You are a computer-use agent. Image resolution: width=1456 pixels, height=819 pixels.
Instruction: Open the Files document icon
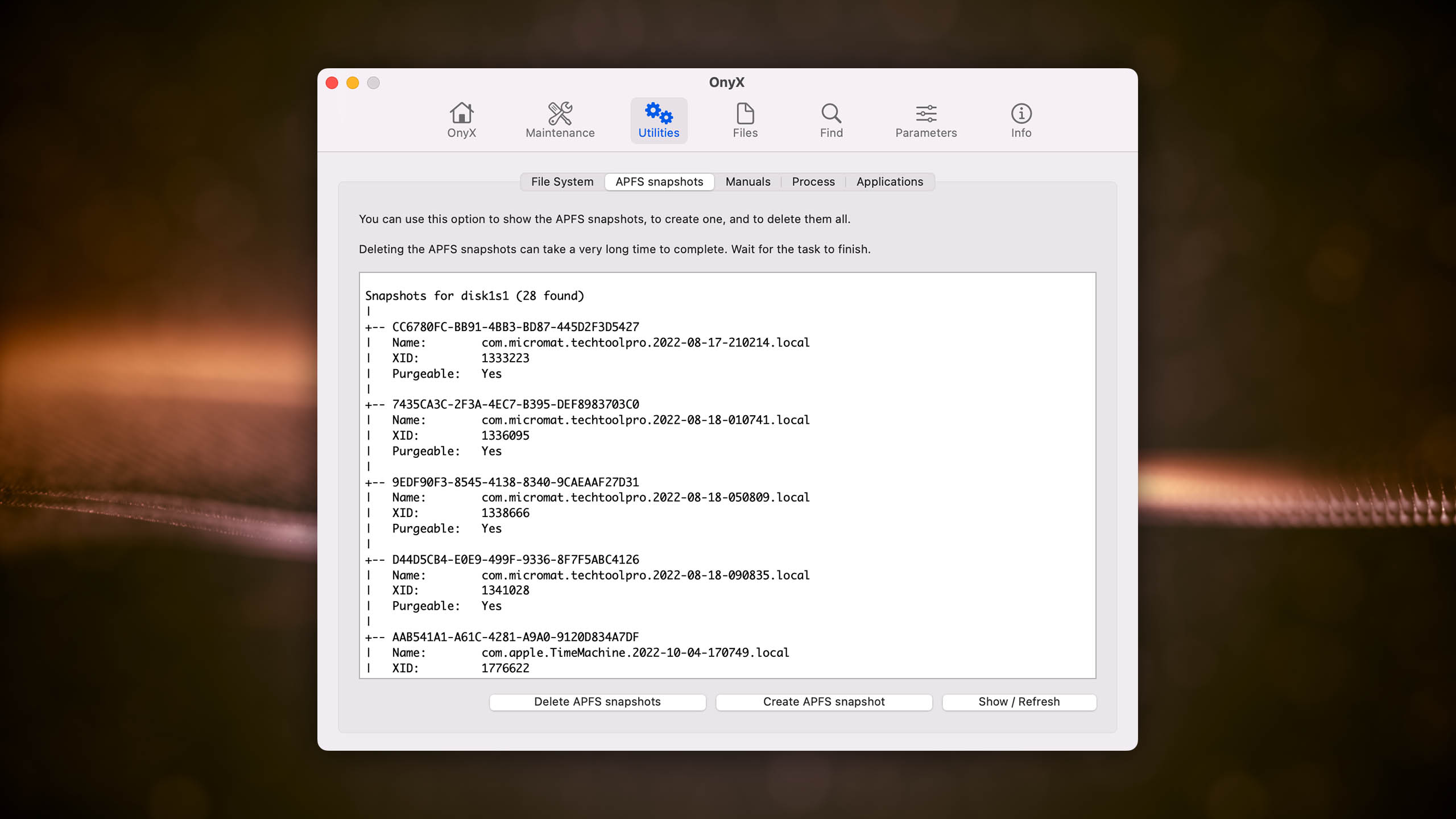coord(745,120)
